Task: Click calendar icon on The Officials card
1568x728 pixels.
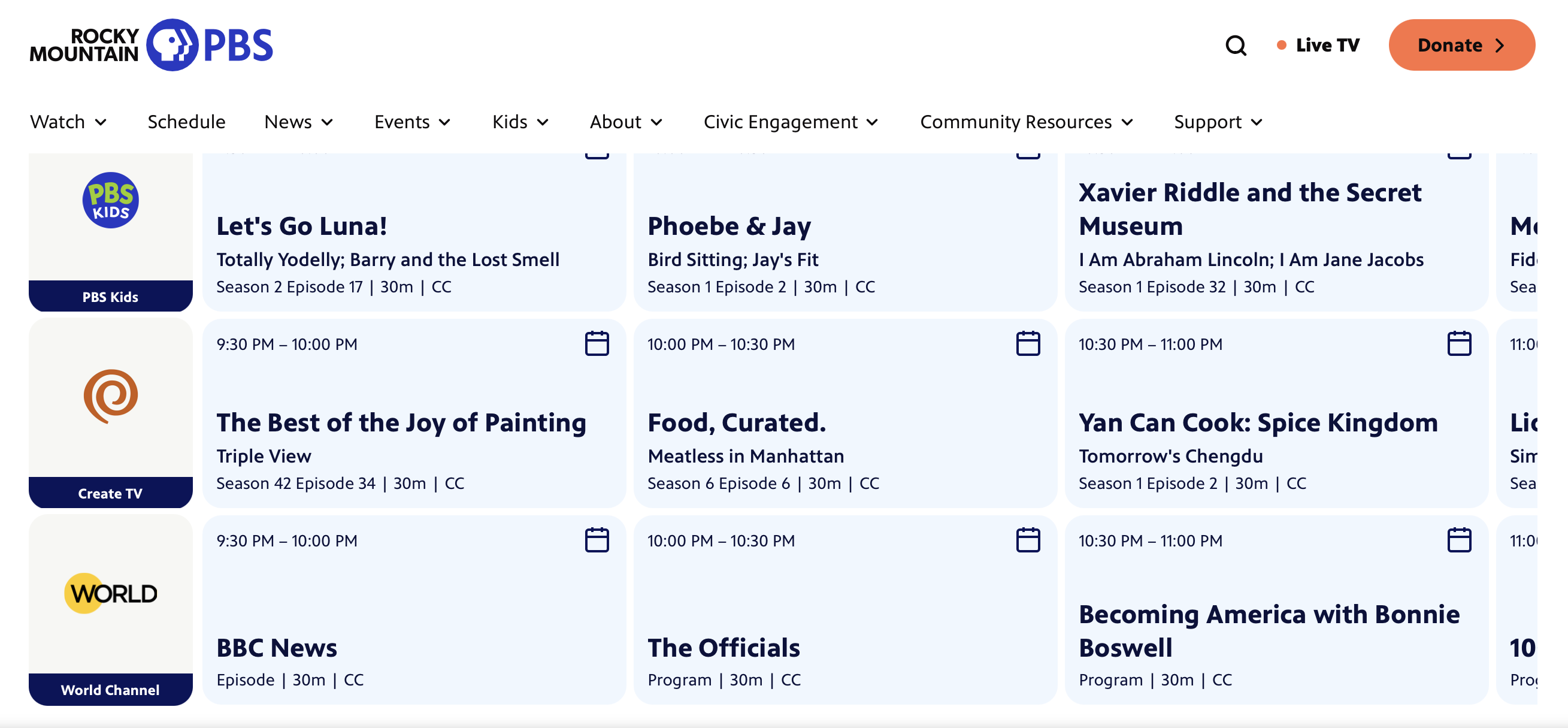Action: coord(1028,540)
